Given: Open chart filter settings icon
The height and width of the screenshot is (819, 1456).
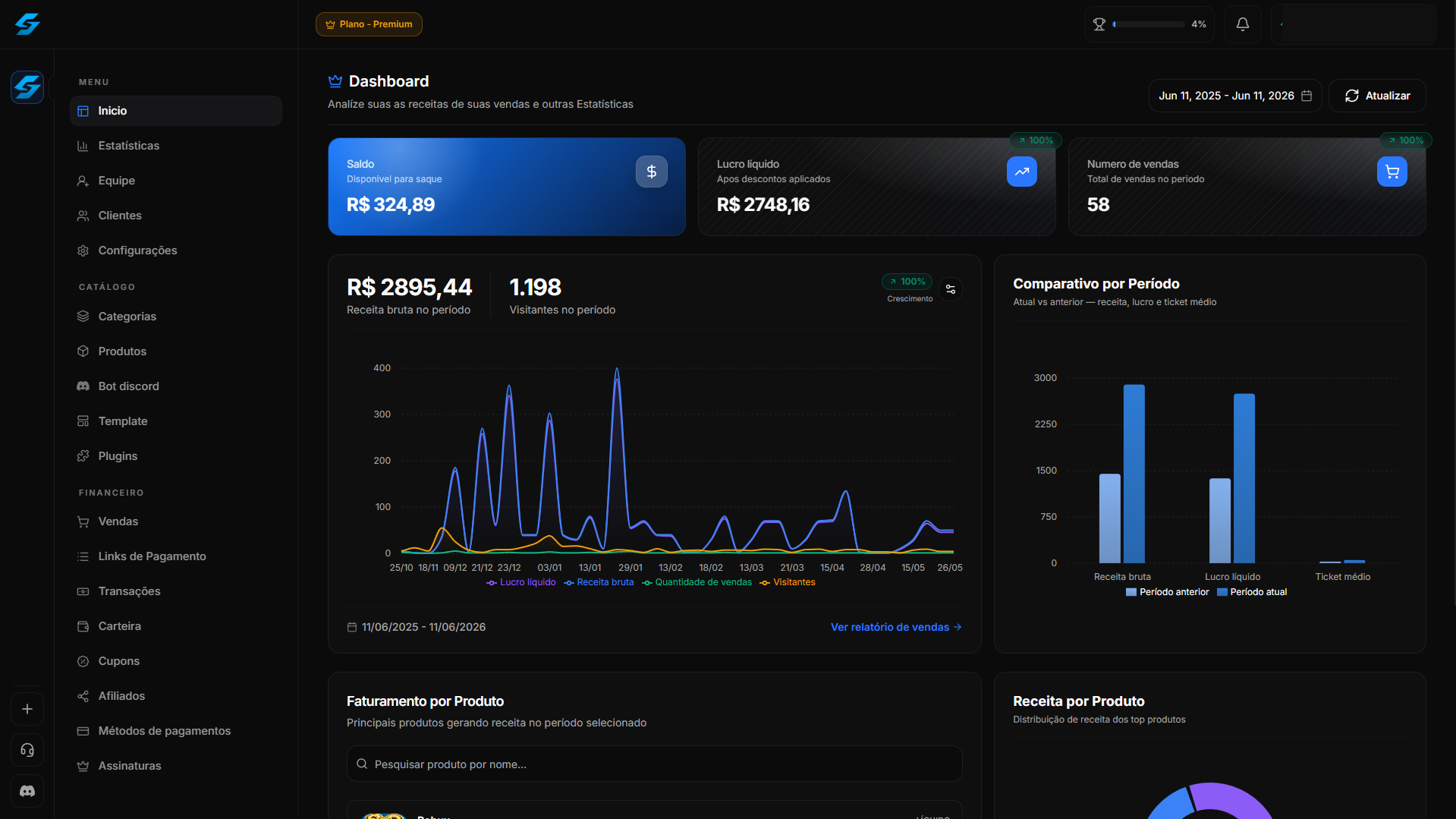Looking at the screenshot, I should pyautogui.click(x=950, y=289).
